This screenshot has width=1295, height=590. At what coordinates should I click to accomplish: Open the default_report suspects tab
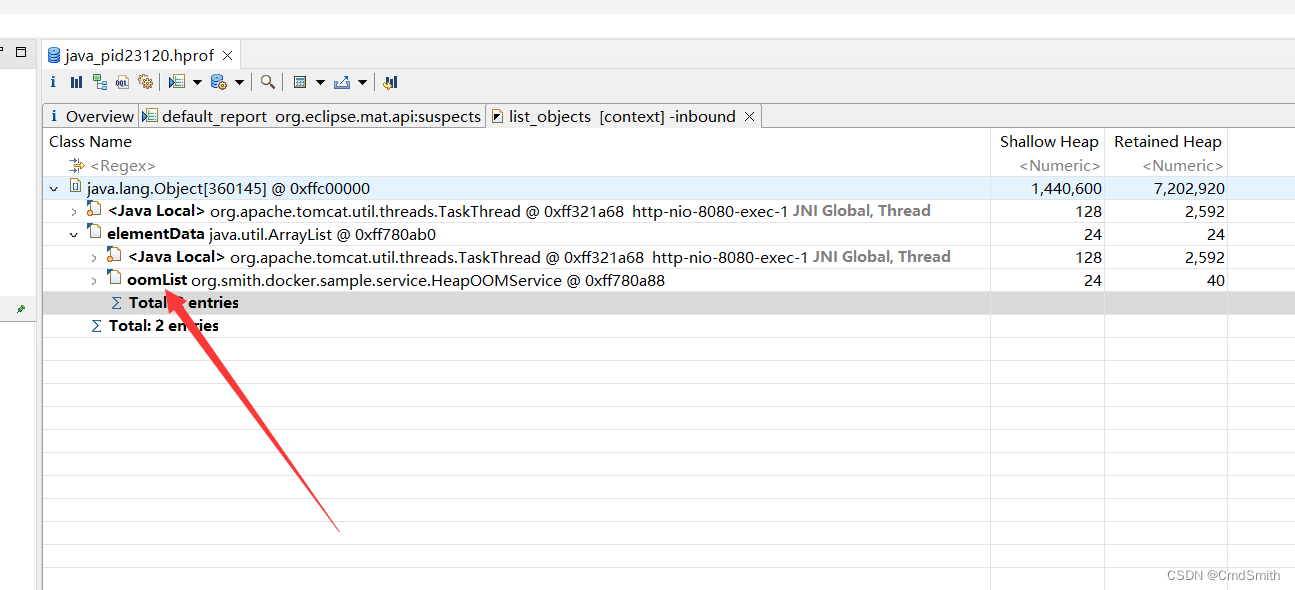pos(312,116)
